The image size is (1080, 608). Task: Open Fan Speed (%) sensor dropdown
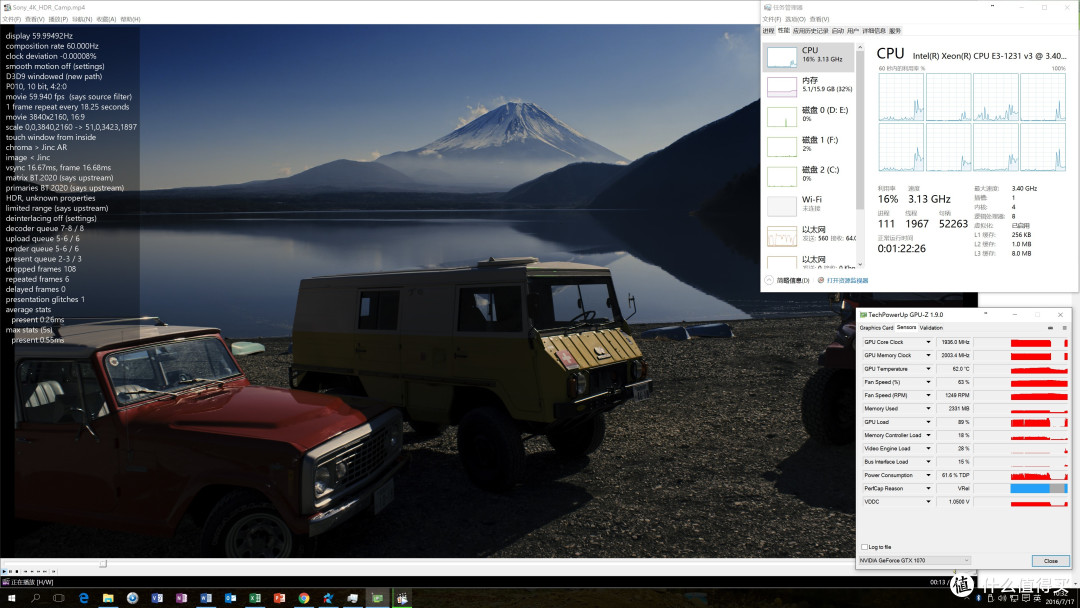click(928, 382)
